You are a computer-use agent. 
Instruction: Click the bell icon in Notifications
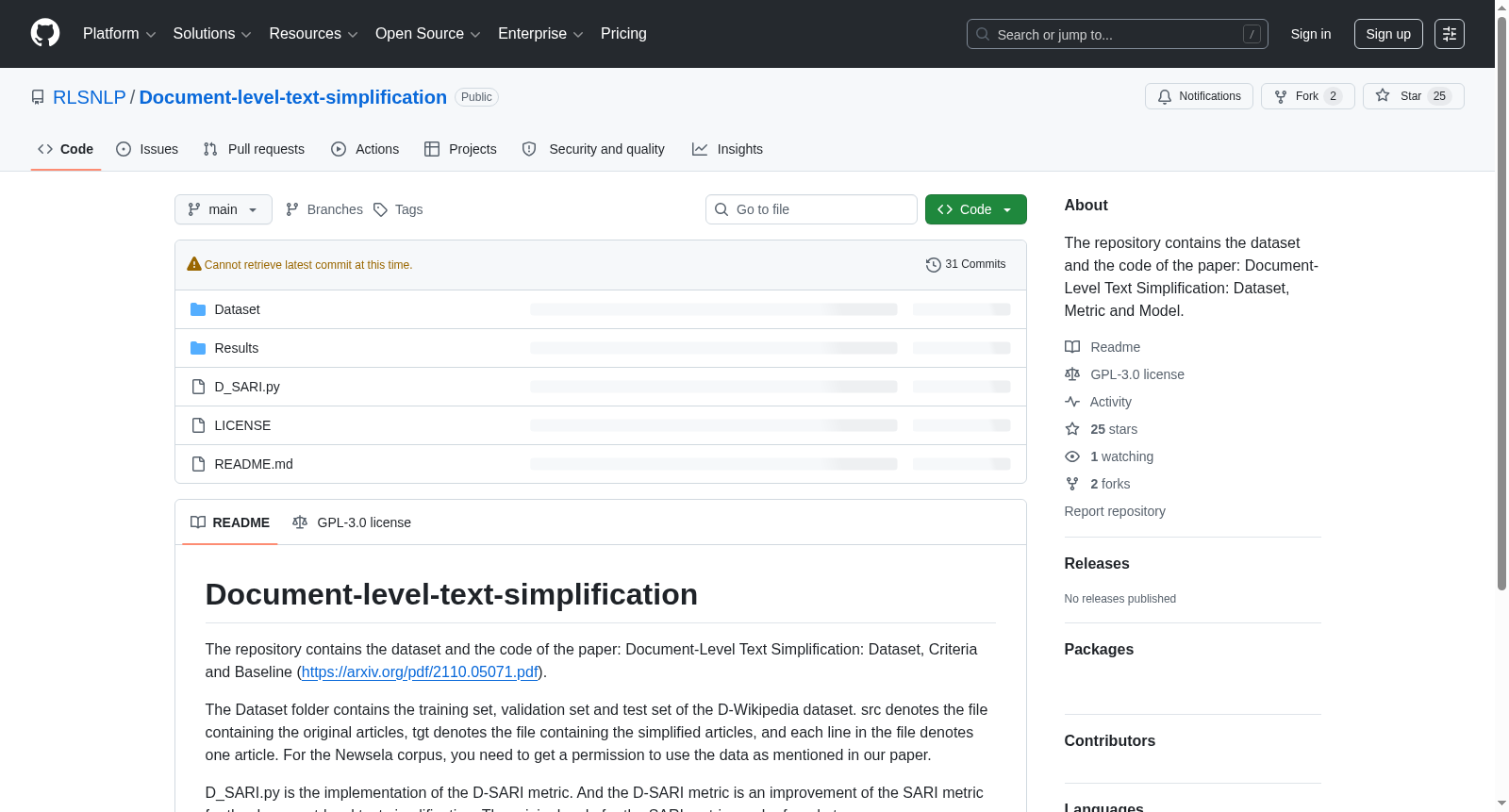[1165, 96]
